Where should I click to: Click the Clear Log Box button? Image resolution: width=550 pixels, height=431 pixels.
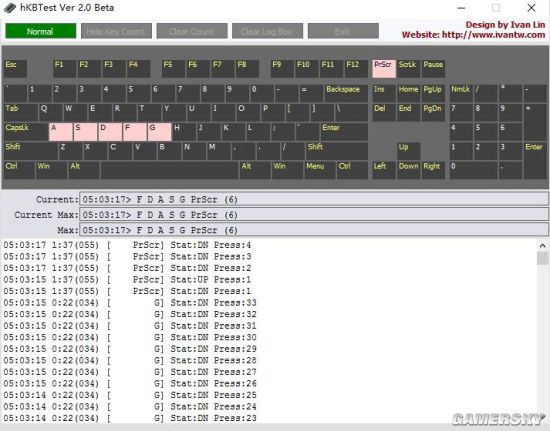[x=267, y=31]
